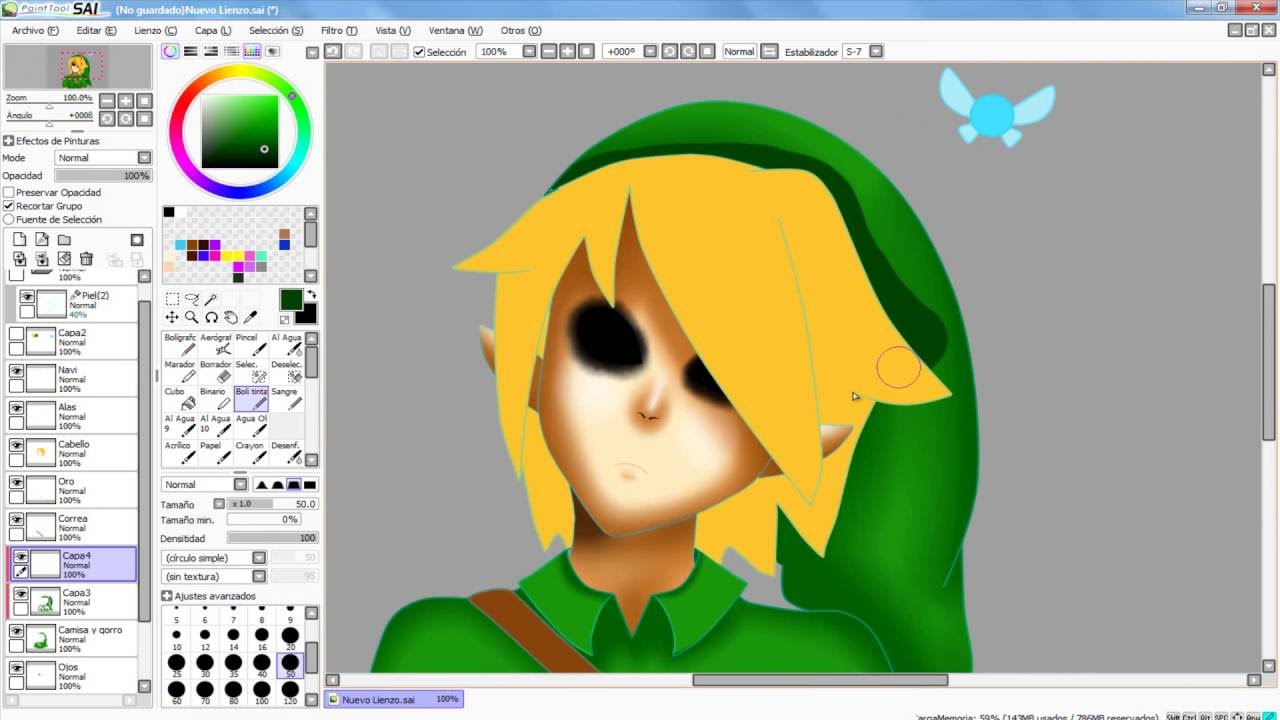Open the Capa menu
This screenshot has width=1280, height=720.
coord(212,31)
